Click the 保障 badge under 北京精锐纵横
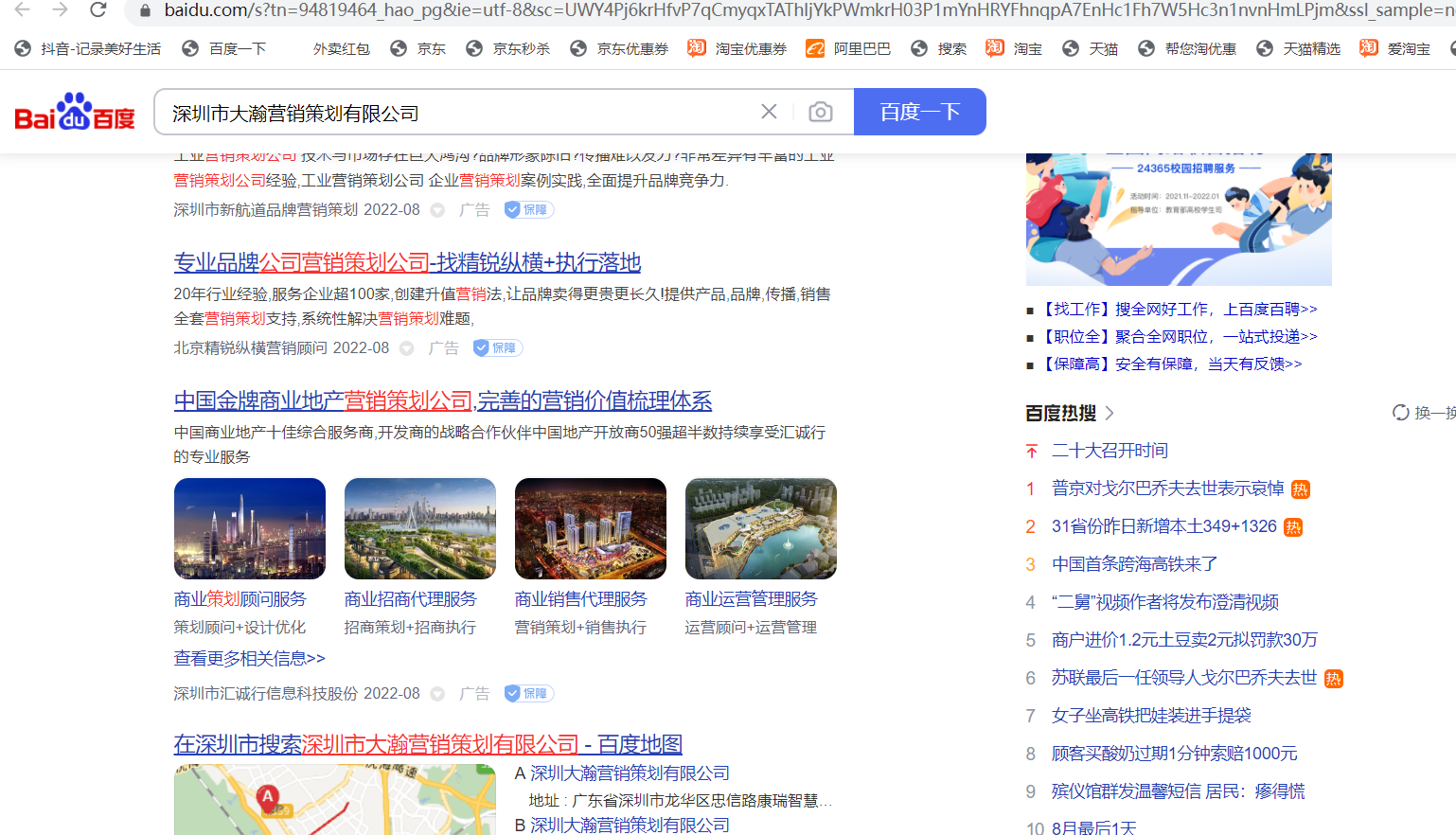 498,348
